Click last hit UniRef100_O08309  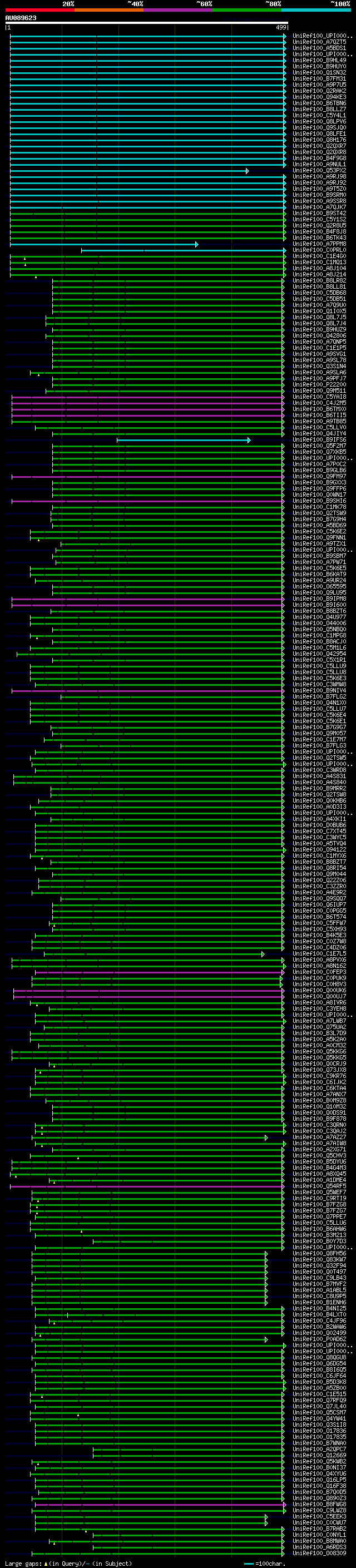tap(319, 1553)
